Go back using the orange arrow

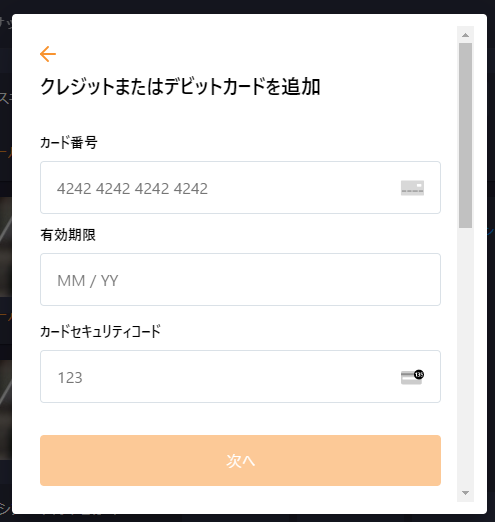[48, 54]
